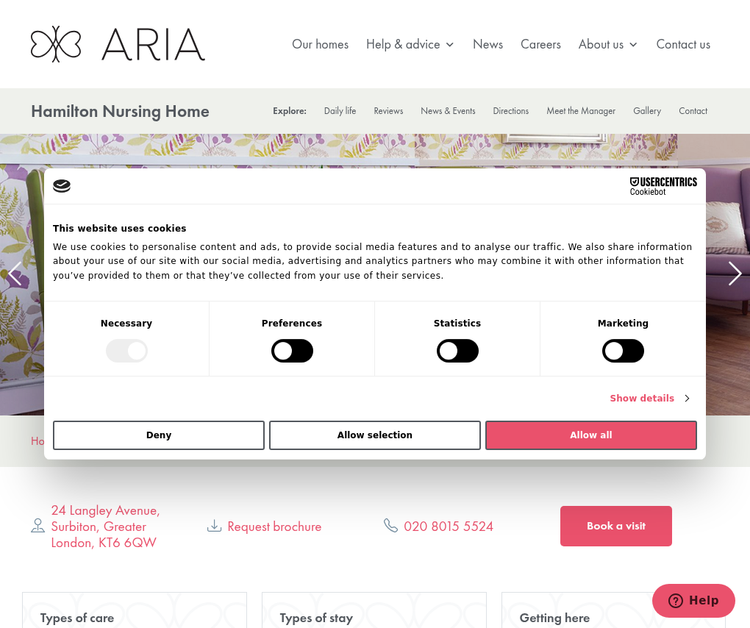Viewport: 750px width, 628px height.
Task: Go to next carousel slide arrow
Action: (x=734, y=273)
